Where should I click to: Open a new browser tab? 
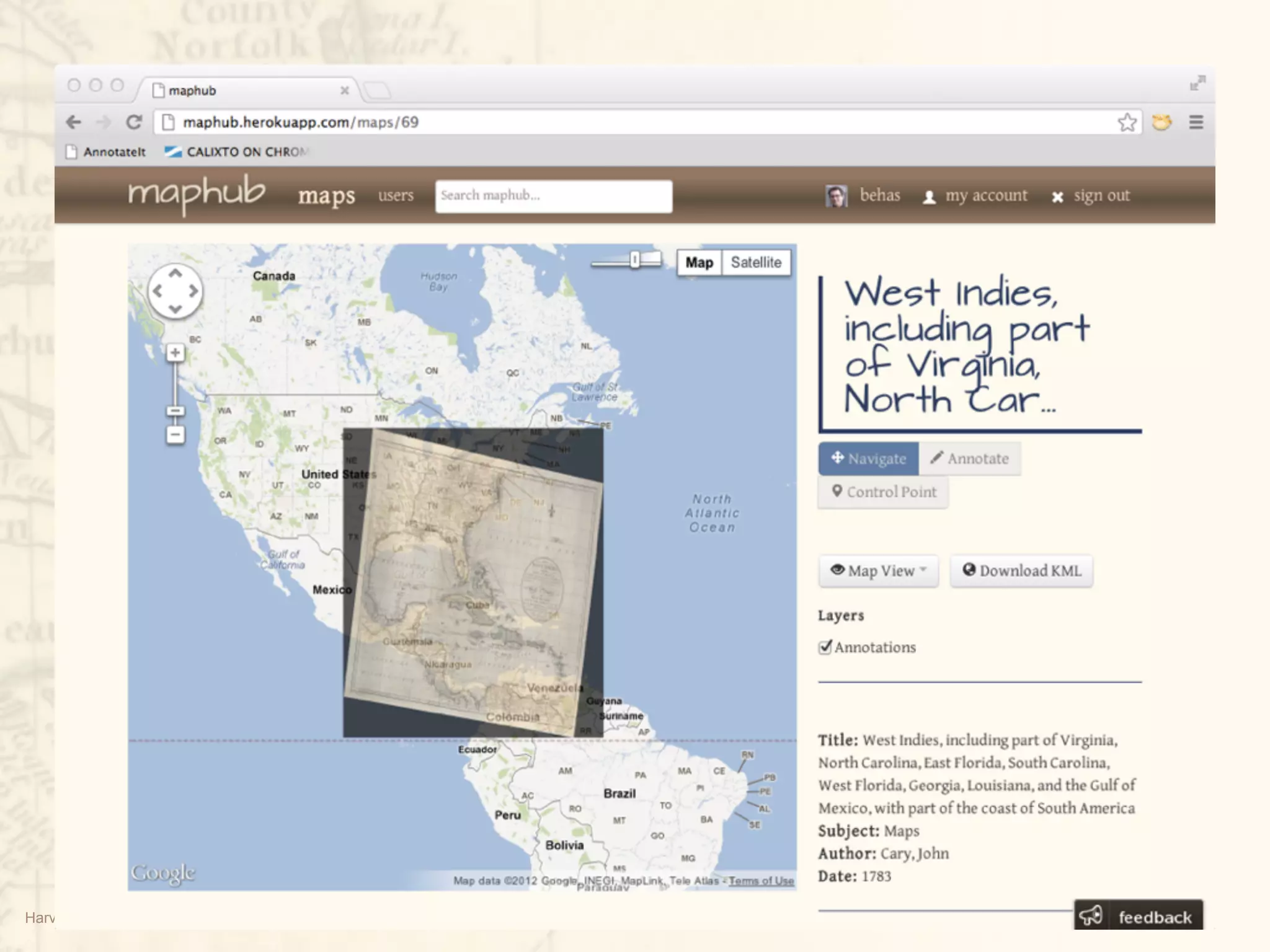click(377, 91)
